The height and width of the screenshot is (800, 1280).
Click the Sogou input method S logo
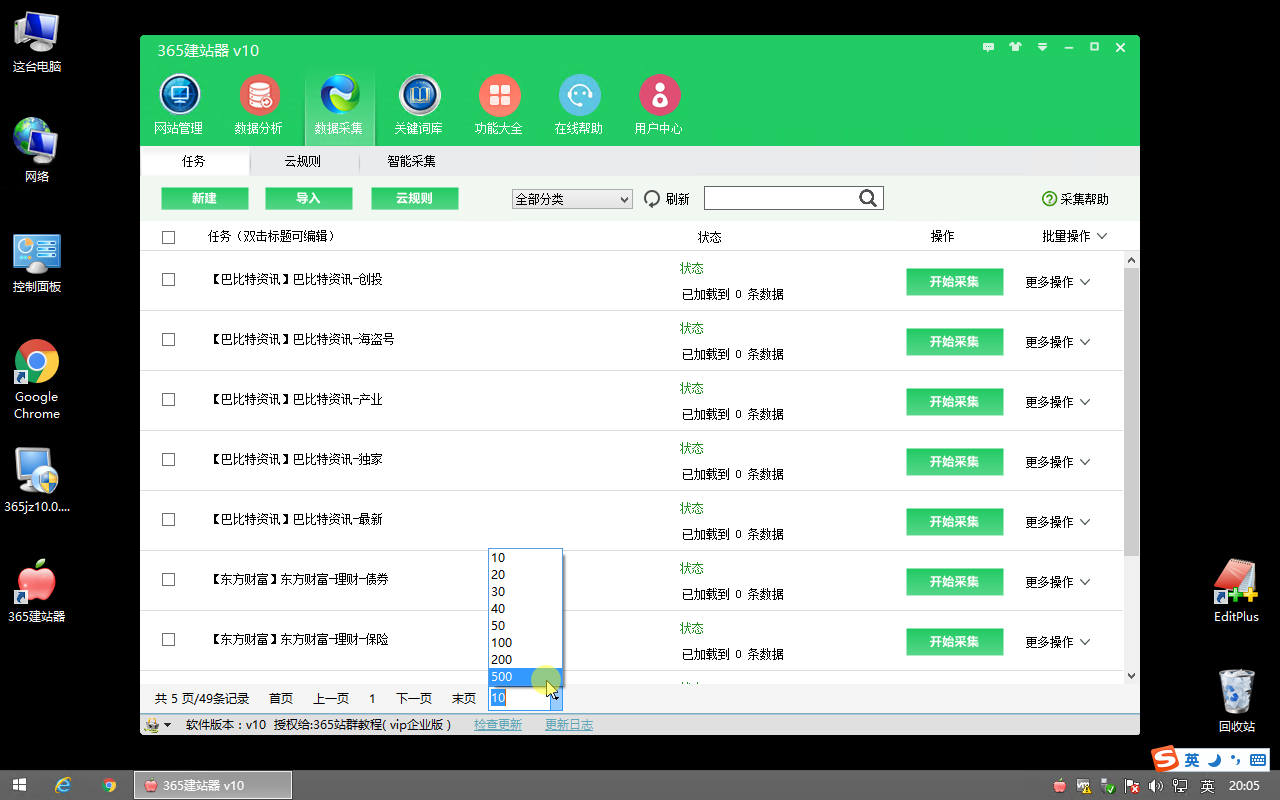1165,759
